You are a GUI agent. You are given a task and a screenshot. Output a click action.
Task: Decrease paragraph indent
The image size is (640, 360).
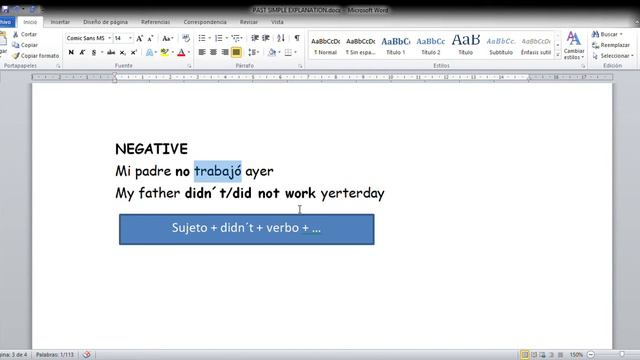(x=255, y=38)
